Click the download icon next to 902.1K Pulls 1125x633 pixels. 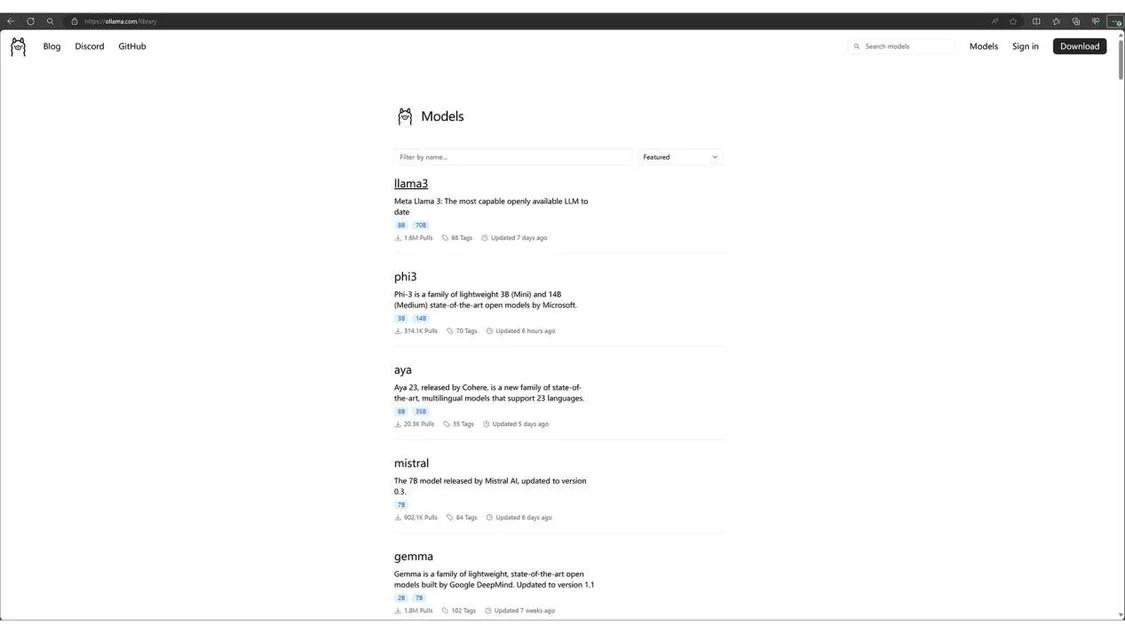(x=397, y=517)
